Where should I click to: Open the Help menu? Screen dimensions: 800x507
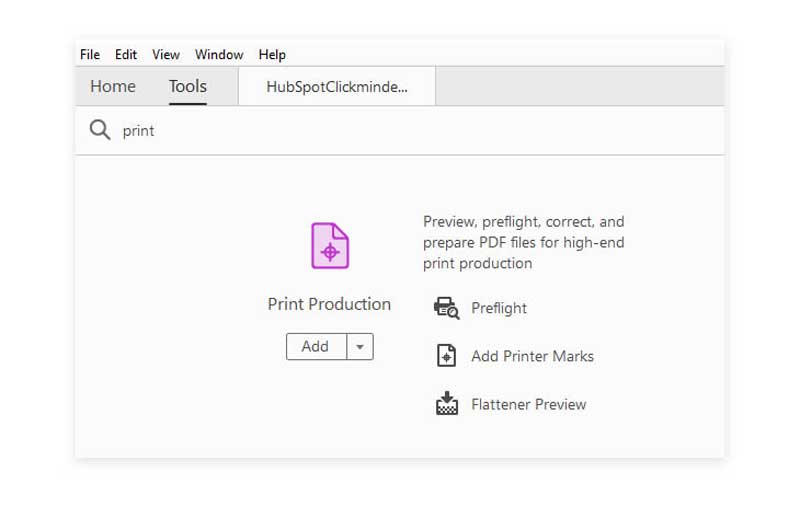click(272, 54)
